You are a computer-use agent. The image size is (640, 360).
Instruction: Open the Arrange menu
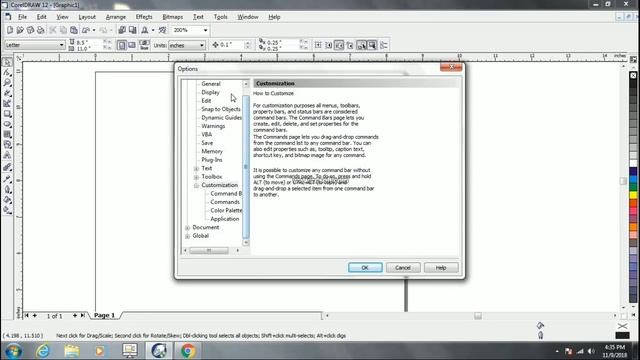(x=116, y=17)
